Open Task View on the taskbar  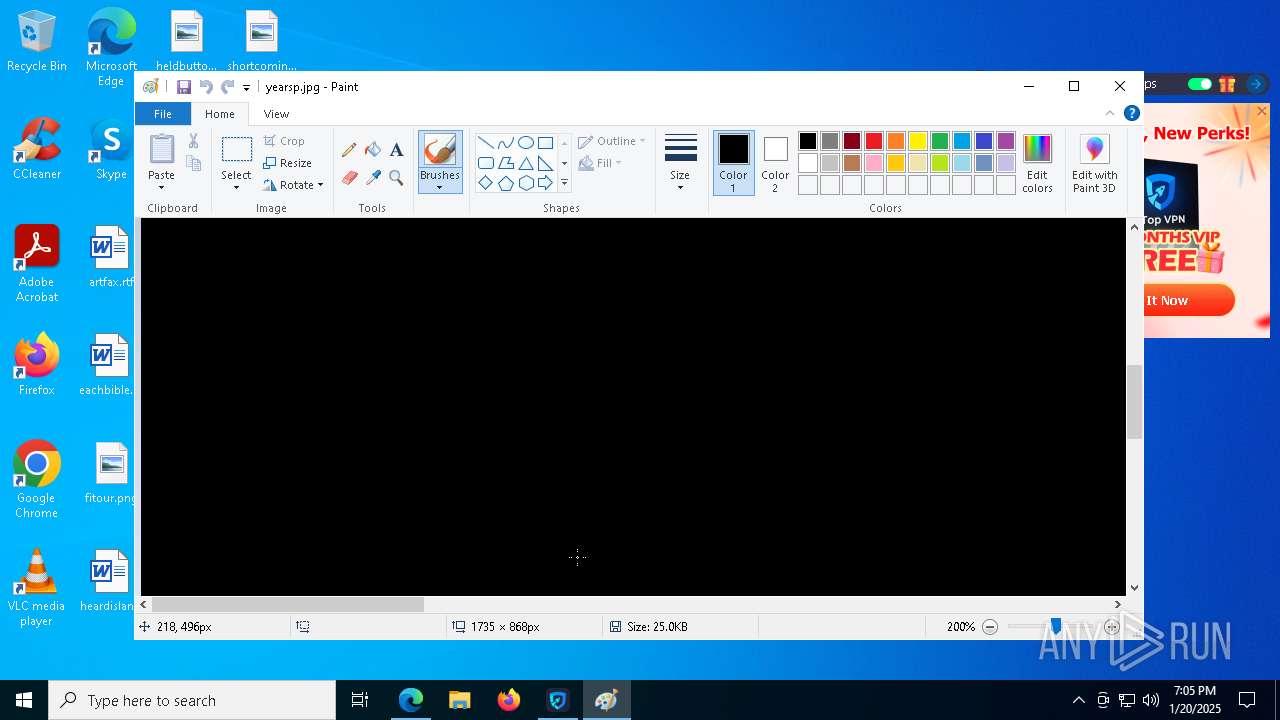(x=360, y=700)
